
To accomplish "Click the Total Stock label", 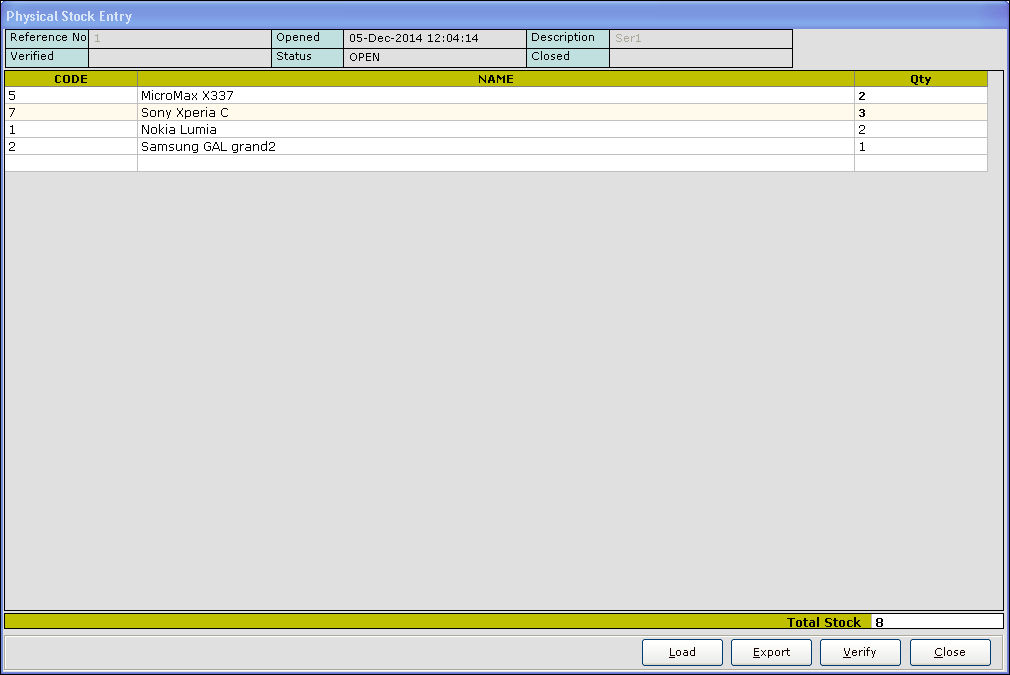I will coord(823,622).
